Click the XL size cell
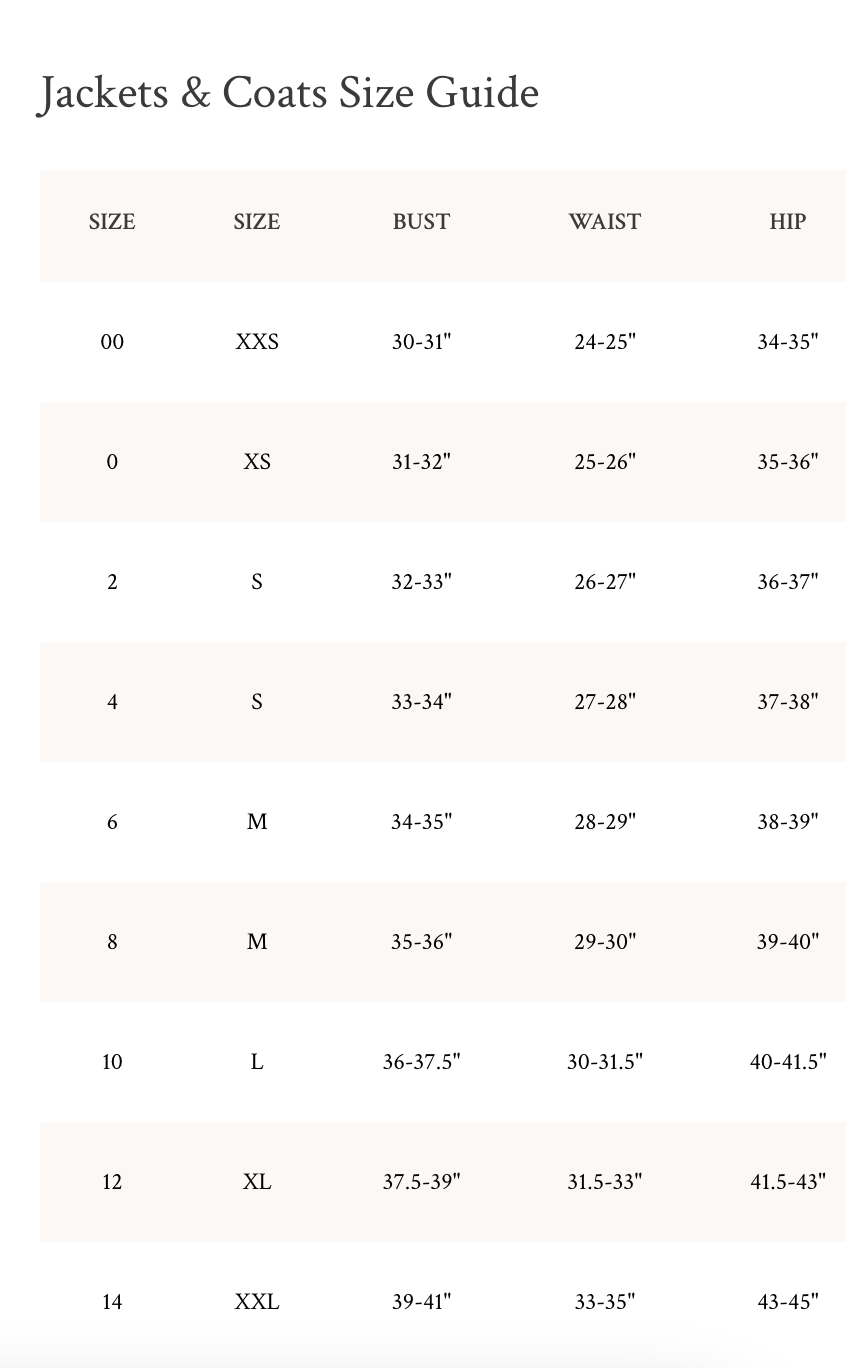The width and height of the screenshot is (846, 1368). point(257,1182)
